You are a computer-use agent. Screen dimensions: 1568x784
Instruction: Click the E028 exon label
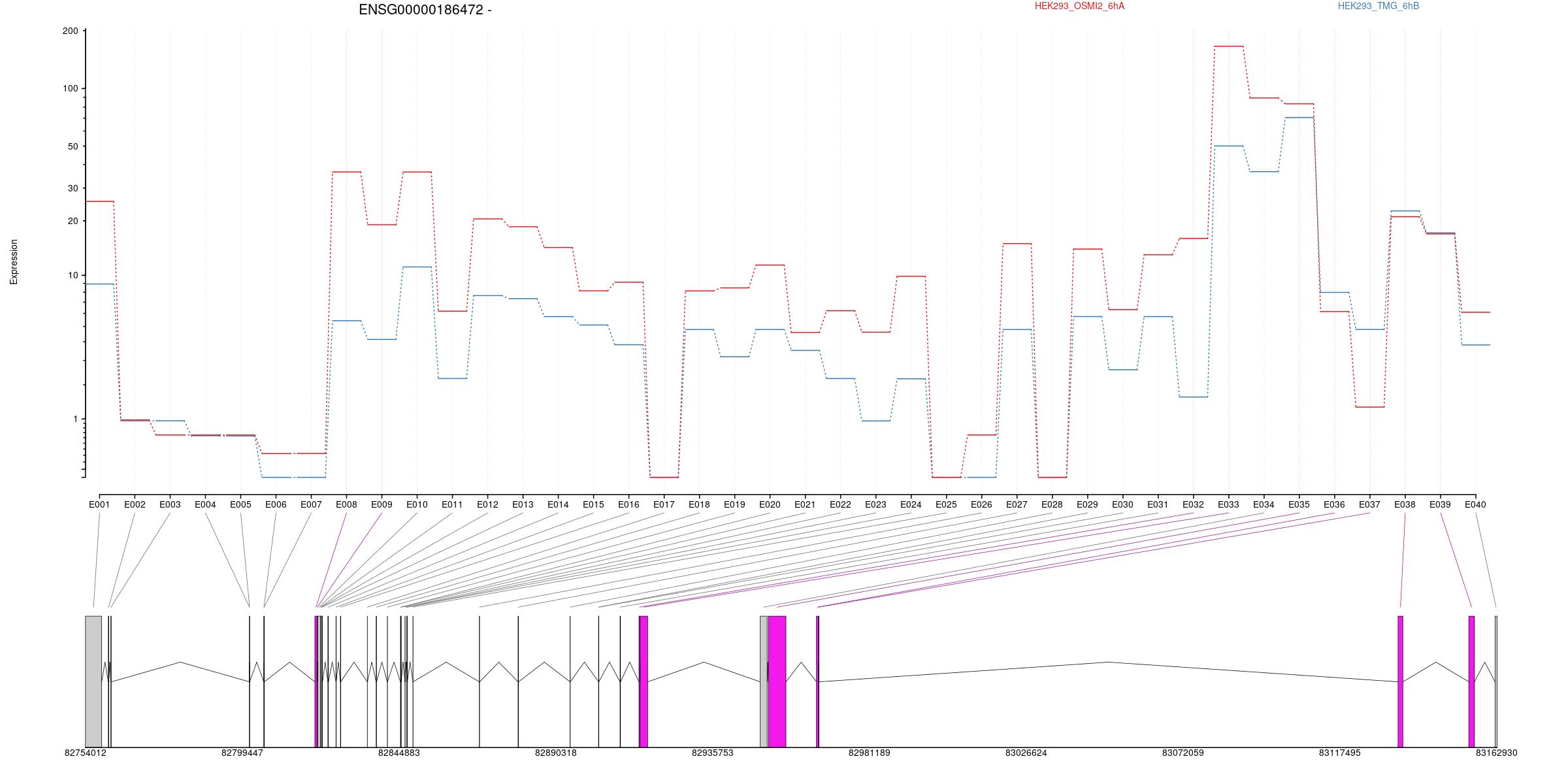coord(1052,504)
